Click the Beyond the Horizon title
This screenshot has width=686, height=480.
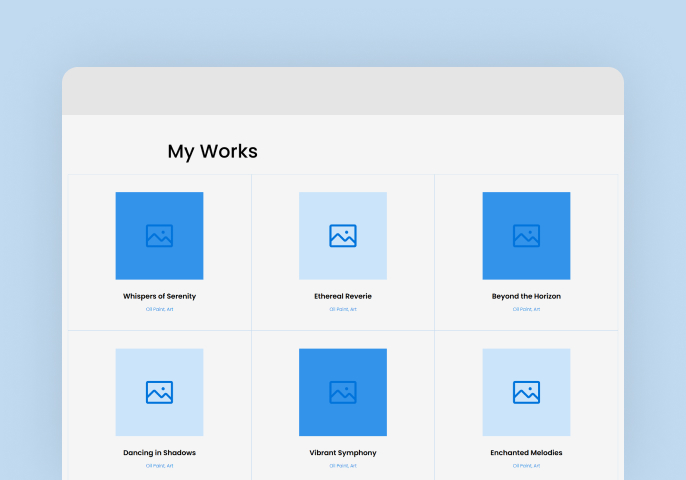pyautogui.click(x=526, y=296)
